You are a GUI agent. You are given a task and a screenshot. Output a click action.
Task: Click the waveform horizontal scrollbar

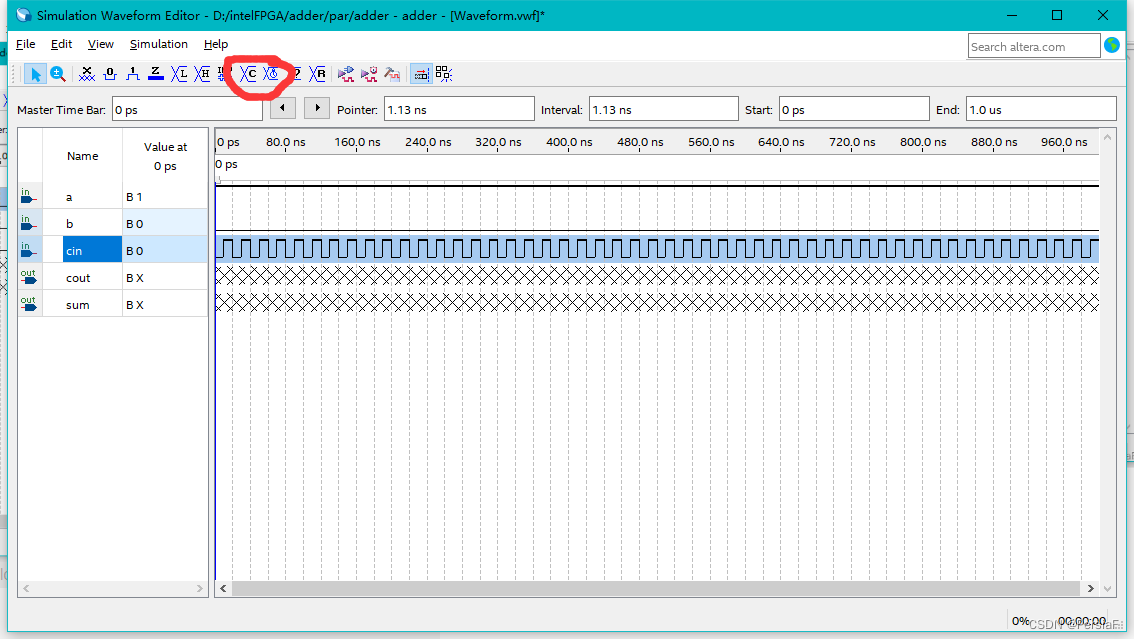(657, 588)
